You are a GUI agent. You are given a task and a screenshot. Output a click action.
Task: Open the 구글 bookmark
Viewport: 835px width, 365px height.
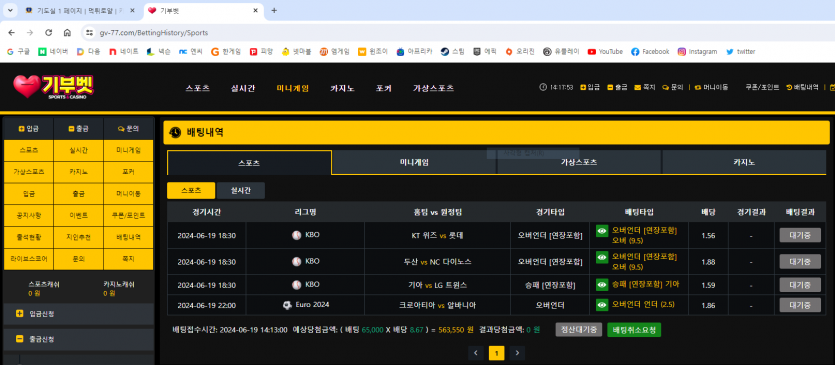pyautogui.click(x=18, y=52)
